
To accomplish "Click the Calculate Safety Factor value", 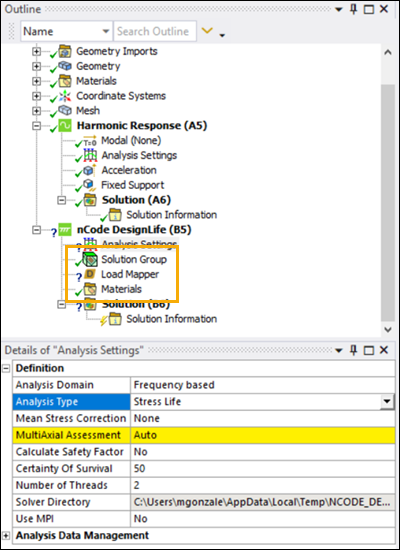I will (x=263, y=452).
